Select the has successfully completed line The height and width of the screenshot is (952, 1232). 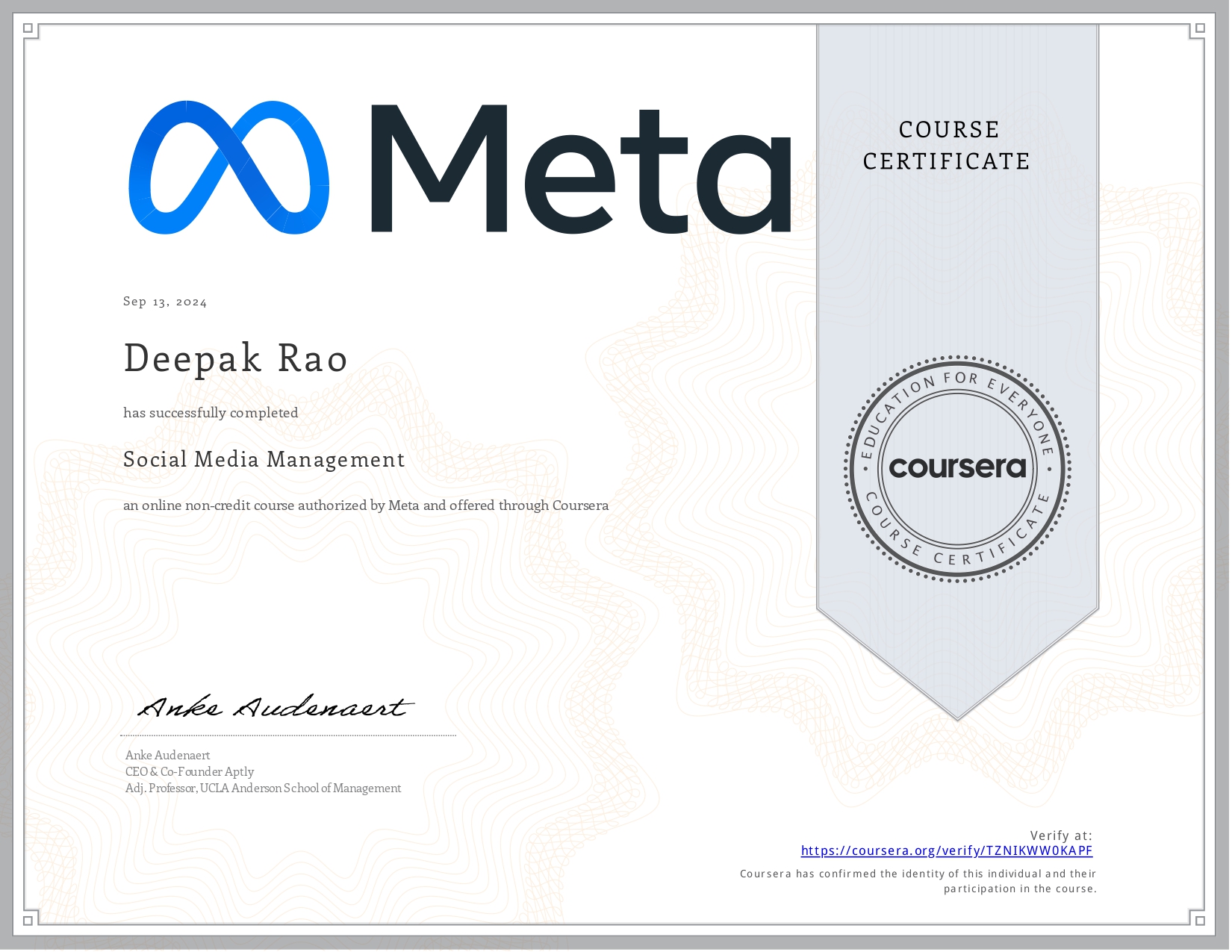pyautogui.click(x=210, y=412)
